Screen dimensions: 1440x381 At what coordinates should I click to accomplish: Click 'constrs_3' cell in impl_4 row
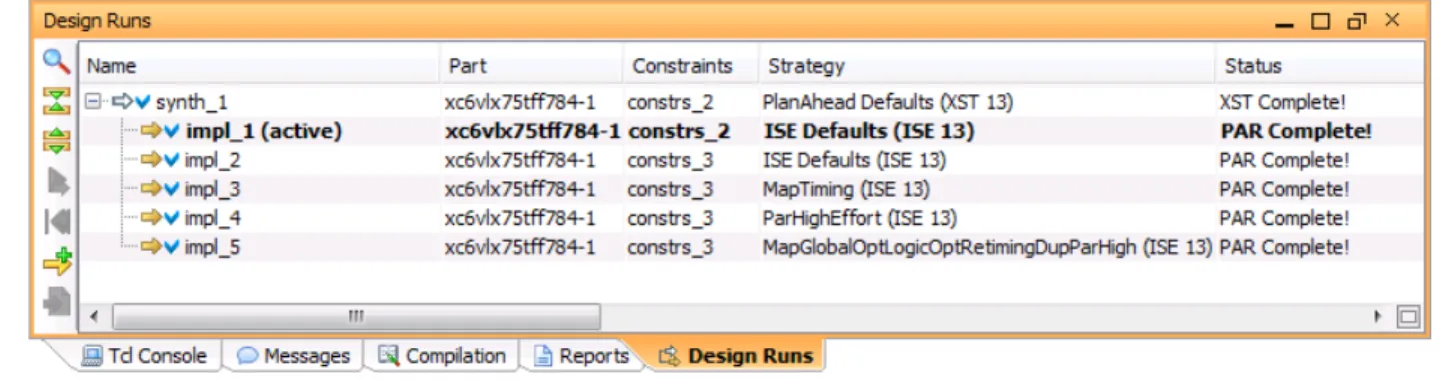670,218
